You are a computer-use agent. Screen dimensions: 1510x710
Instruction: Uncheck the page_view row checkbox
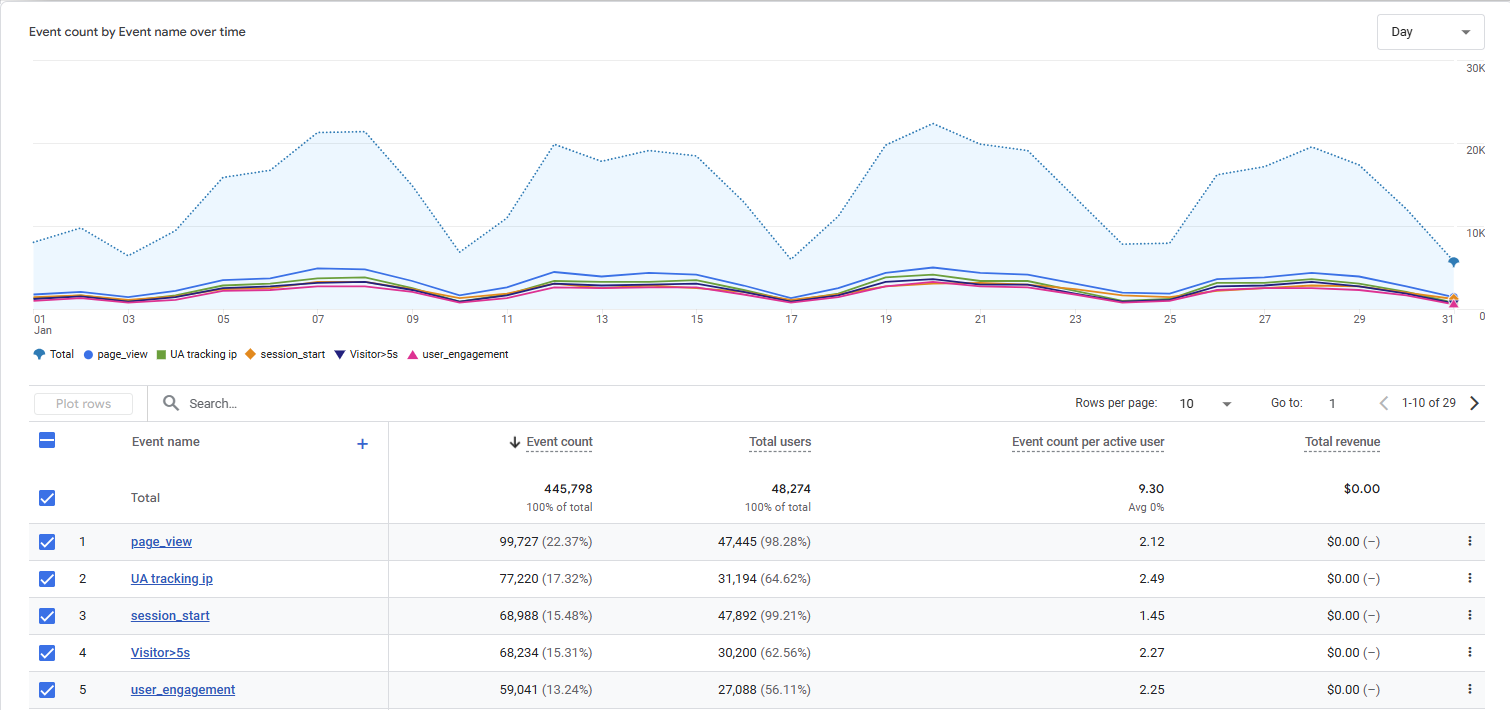click(x=47, y=542)
